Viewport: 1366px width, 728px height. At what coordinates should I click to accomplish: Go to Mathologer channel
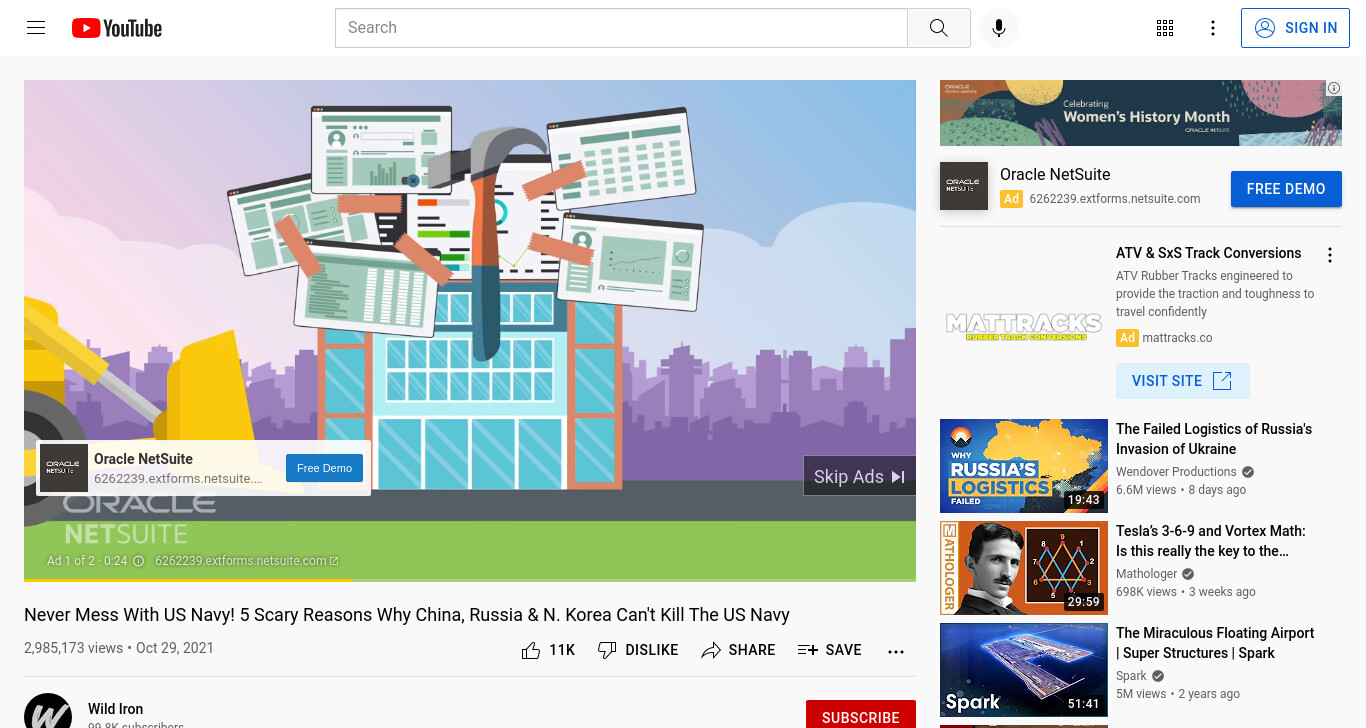[1147, 574]
